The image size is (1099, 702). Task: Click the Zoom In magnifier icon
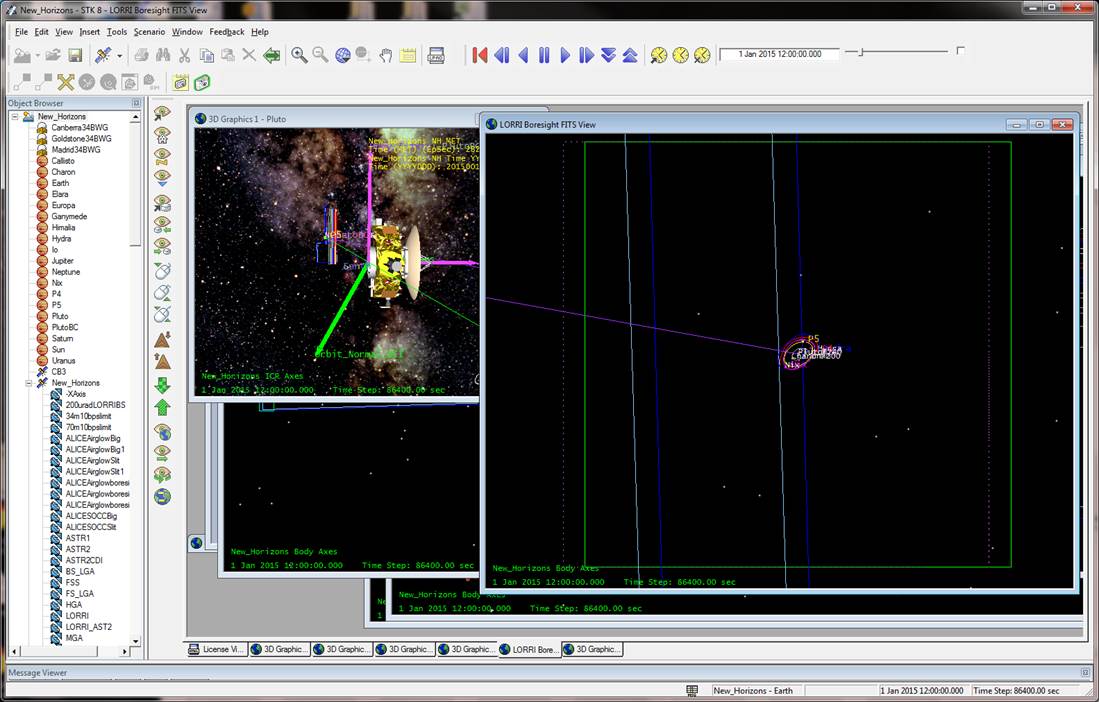pyautogui.click(x=299, y=56)
